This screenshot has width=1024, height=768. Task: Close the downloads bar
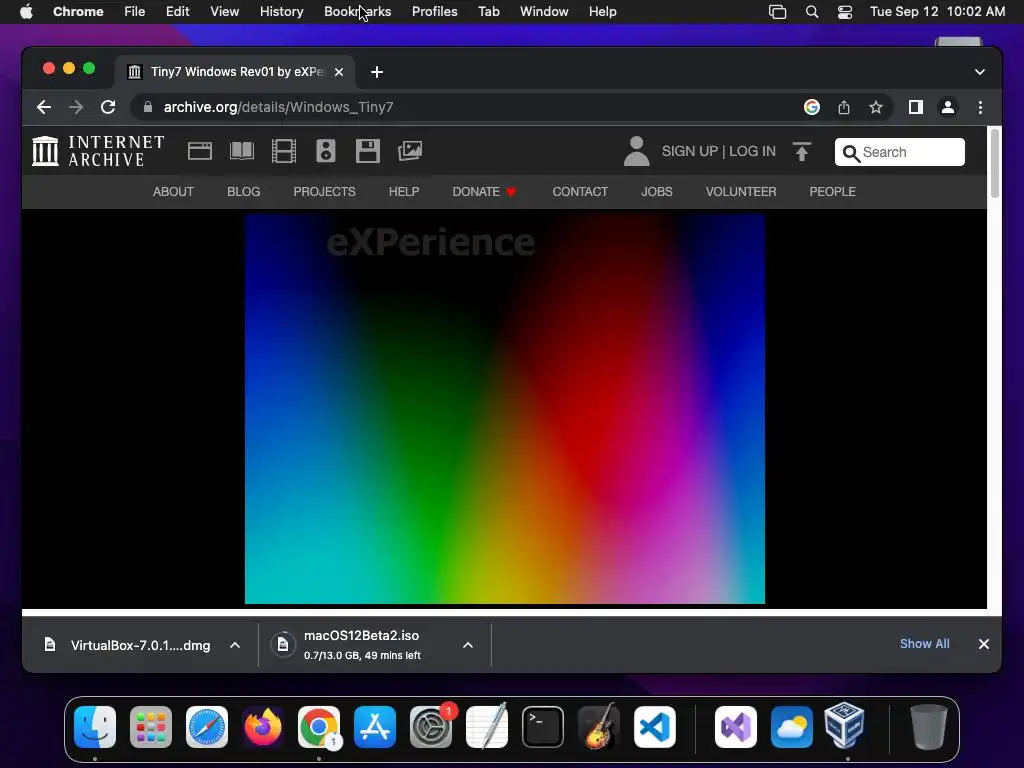(984, 644)
